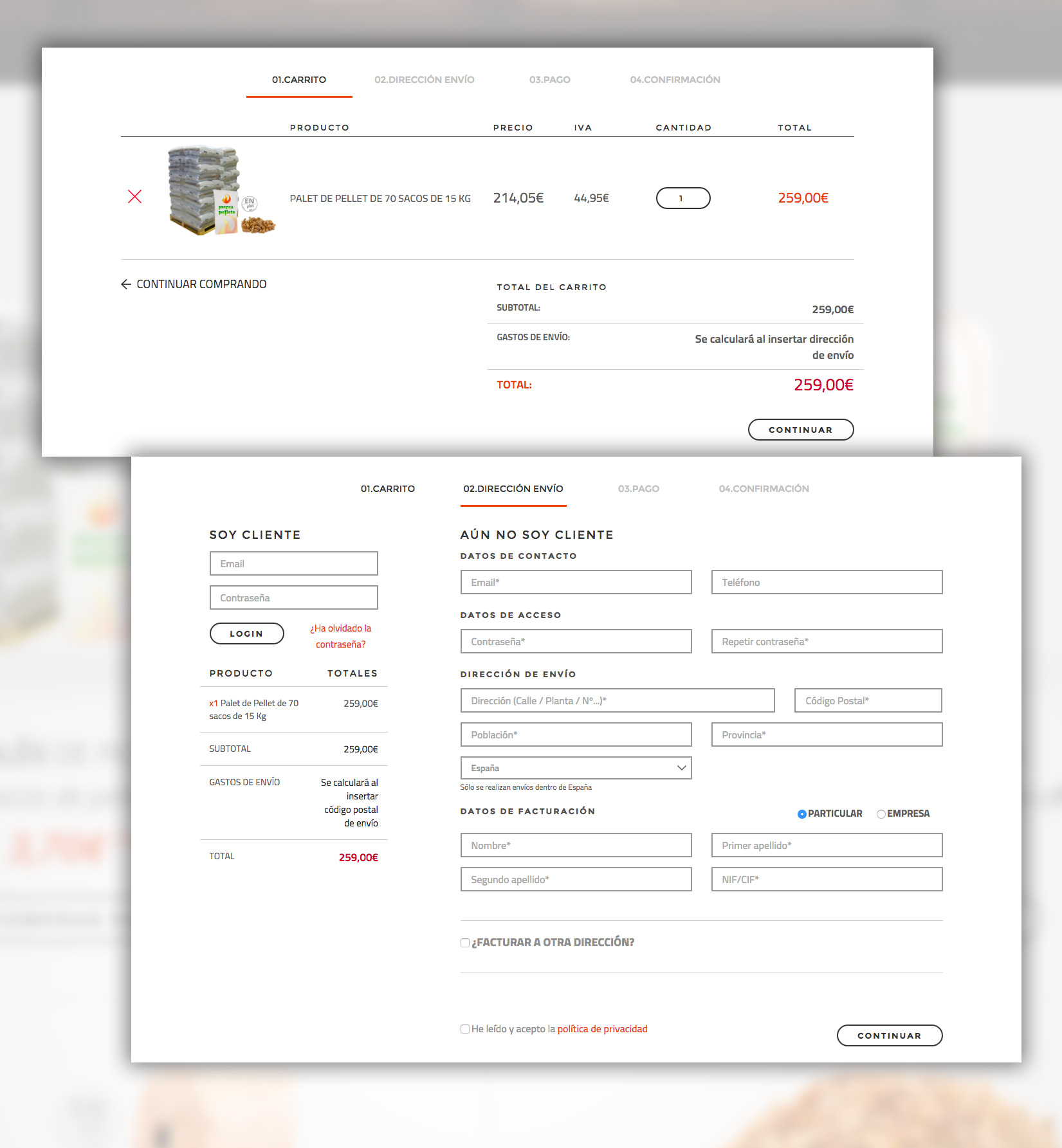Click the NIF/CIF input field
Viewport: 1062px width, 1148px height.
pos(826,879)
